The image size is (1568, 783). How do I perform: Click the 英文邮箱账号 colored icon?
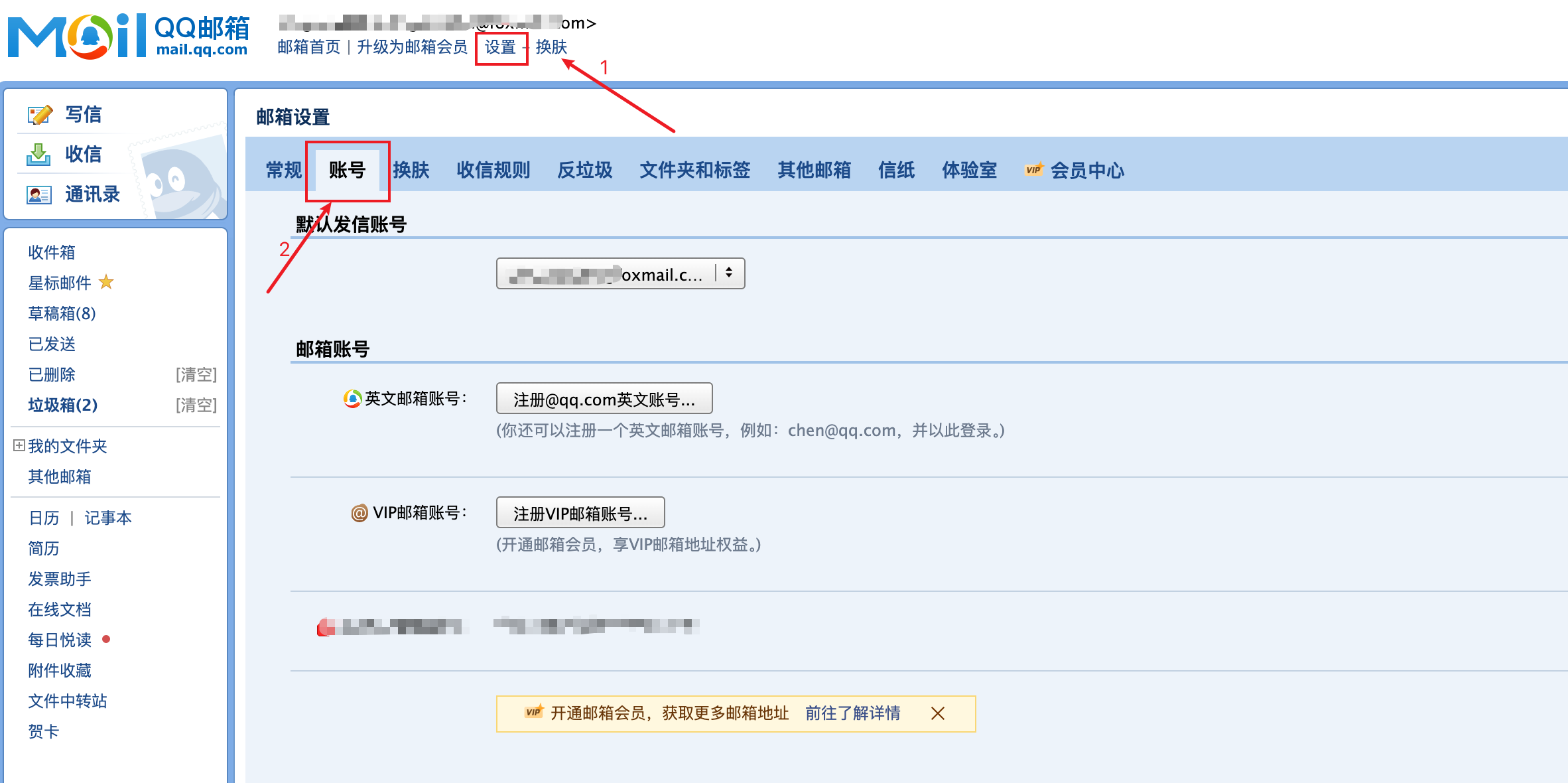coord(353,398)
